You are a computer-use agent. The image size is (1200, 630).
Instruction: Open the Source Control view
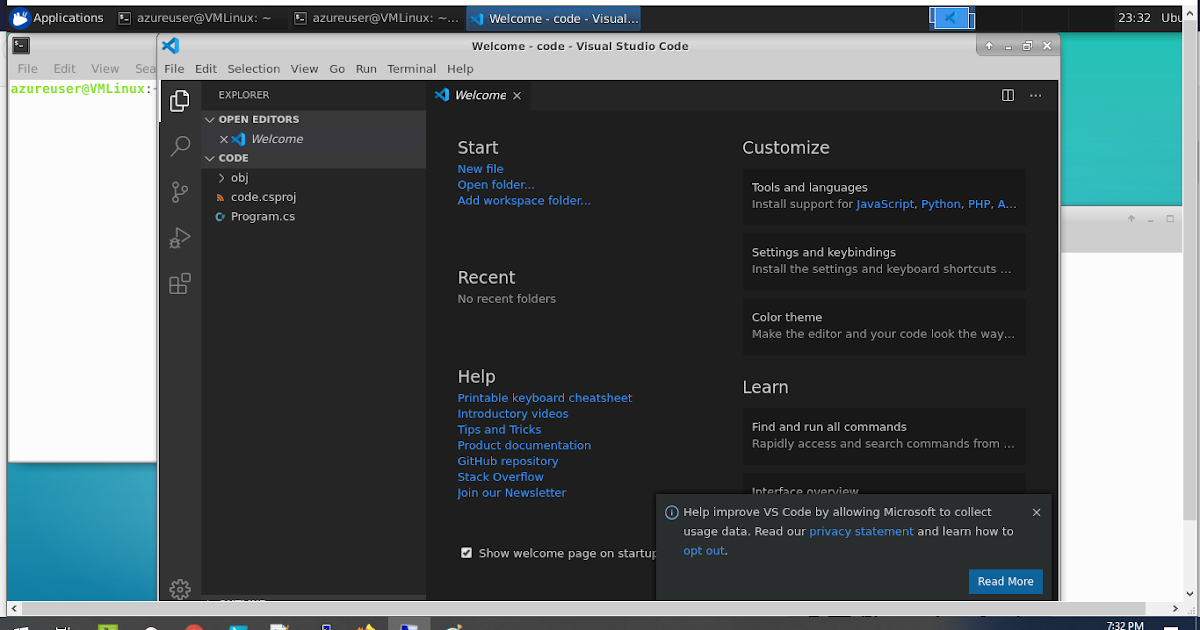pos(180,192)
